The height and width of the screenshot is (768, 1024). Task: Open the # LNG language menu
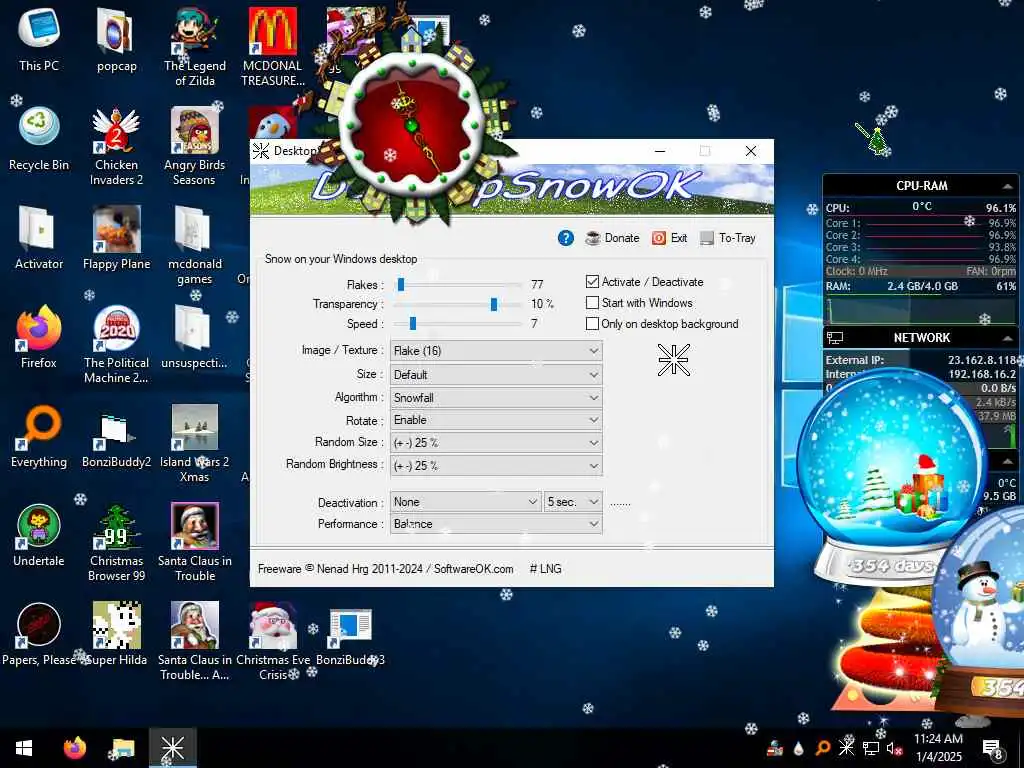[x=545, y=569]
